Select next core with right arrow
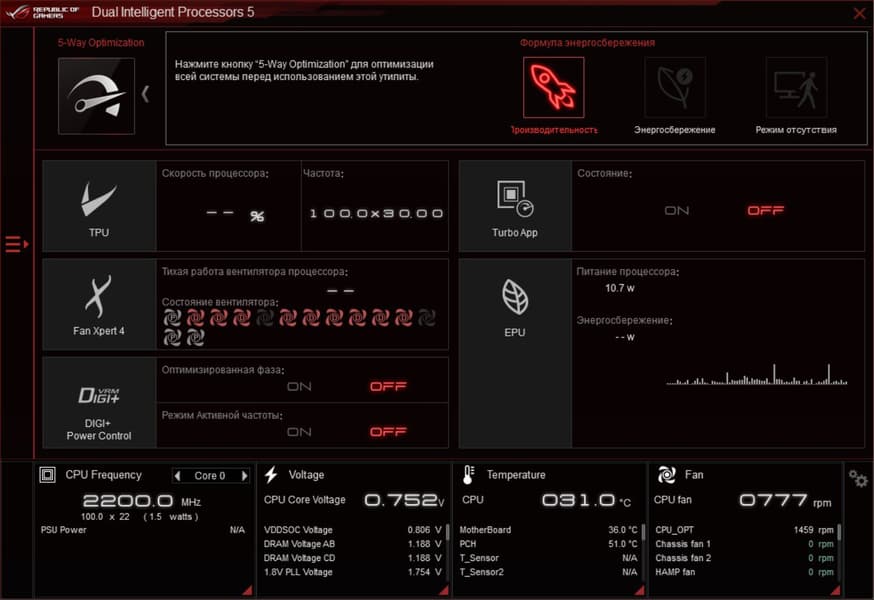This screenshot has width=874, height=600. [x=244, y=476]
